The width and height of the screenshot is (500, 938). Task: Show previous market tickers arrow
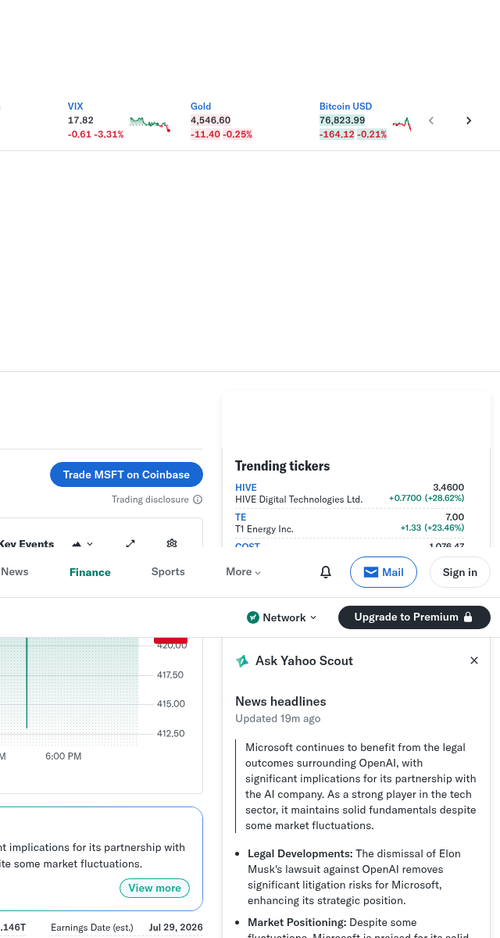[431, 120]
